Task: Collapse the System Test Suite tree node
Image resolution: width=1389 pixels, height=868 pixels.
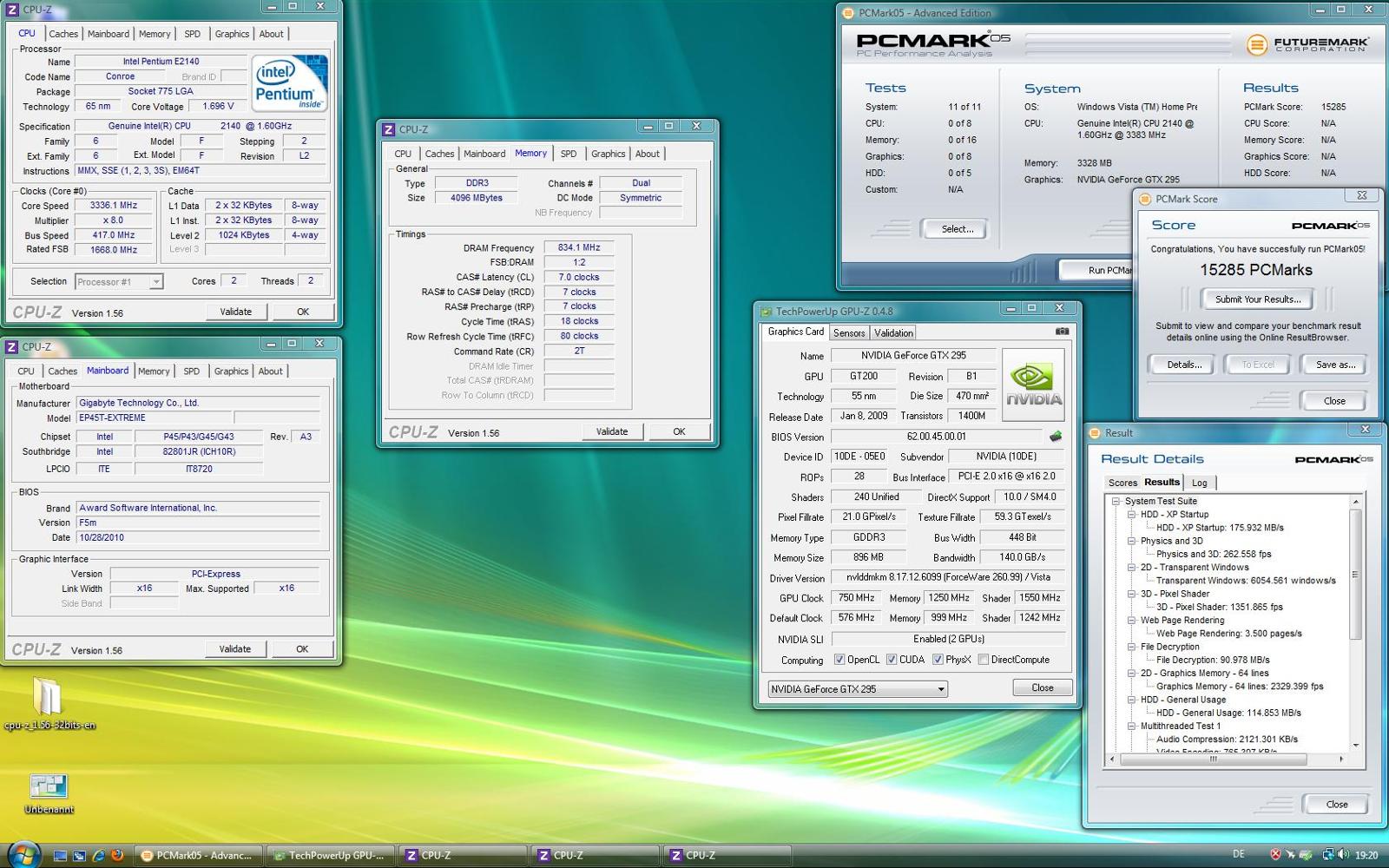Action: pos(1116,501)
